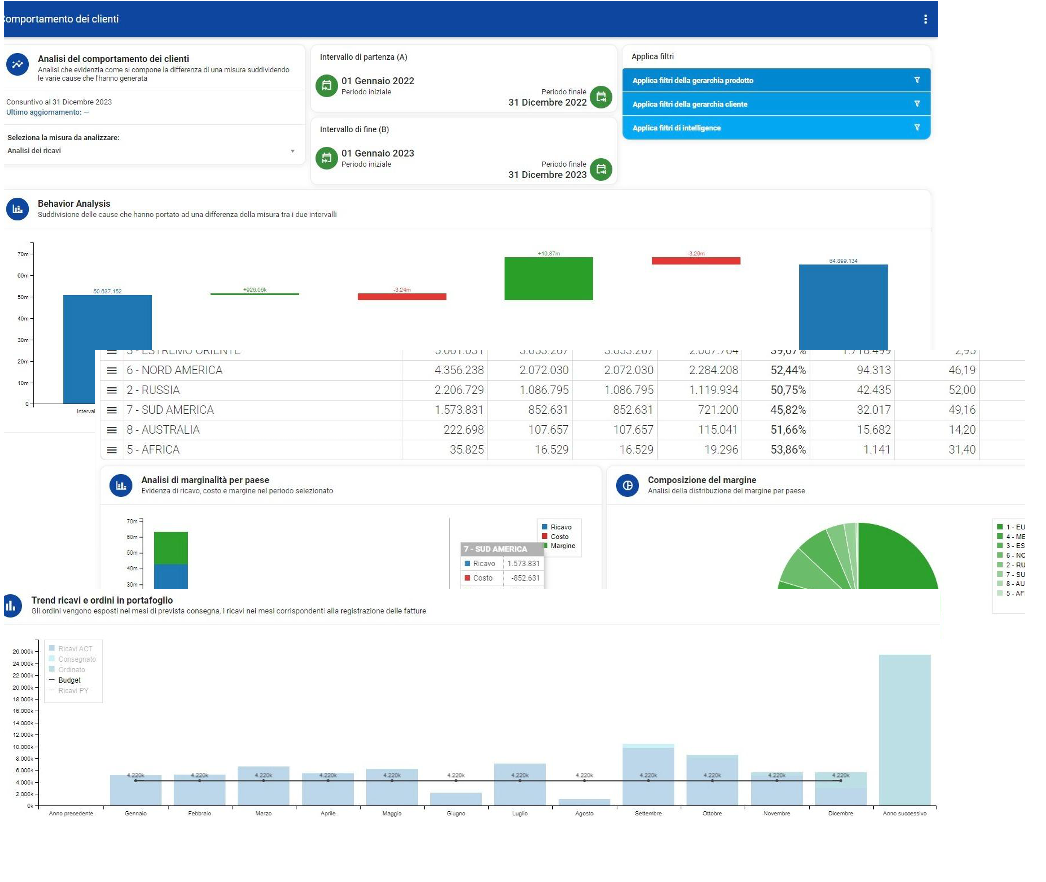Click calendar icon beside 01 Gennaio 2023
This screenshot has height=882, width=1046.
tap(326, 158)
